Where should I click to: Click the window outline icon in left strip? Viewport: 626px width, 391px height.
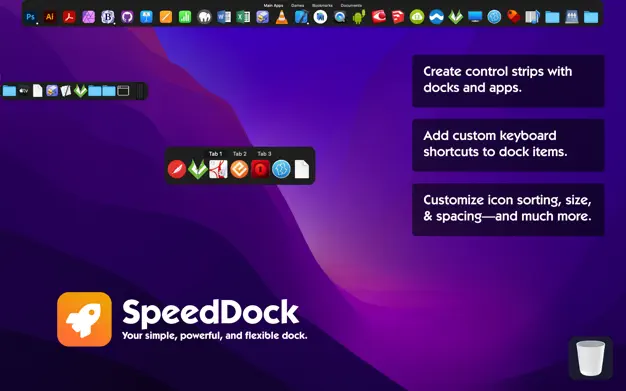tap(123, 91)
